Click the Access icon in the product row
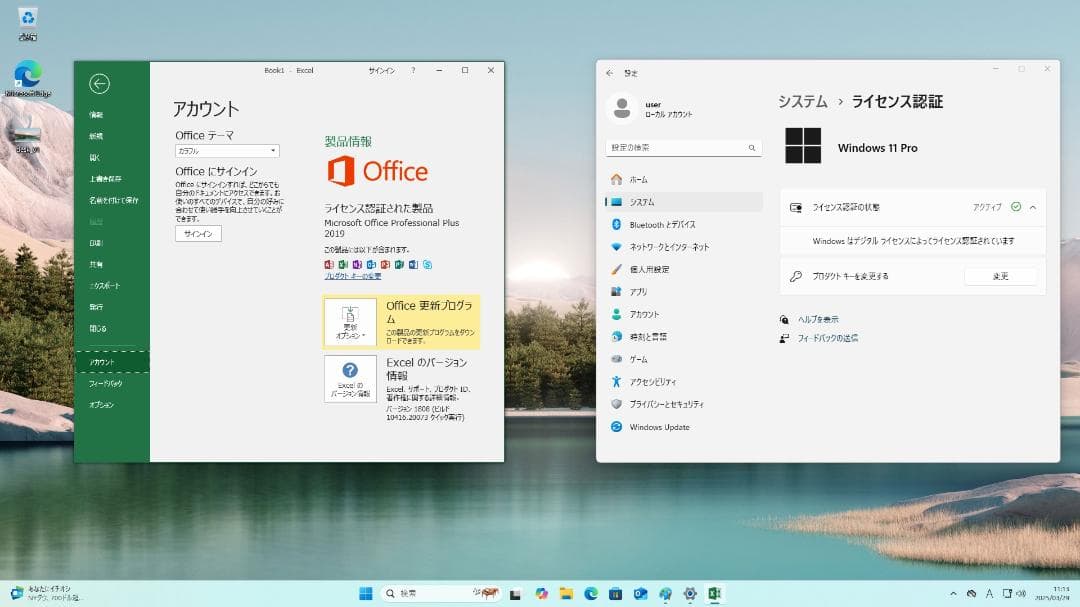This screenshot has height=607, width=1080. tap(330, 264)
